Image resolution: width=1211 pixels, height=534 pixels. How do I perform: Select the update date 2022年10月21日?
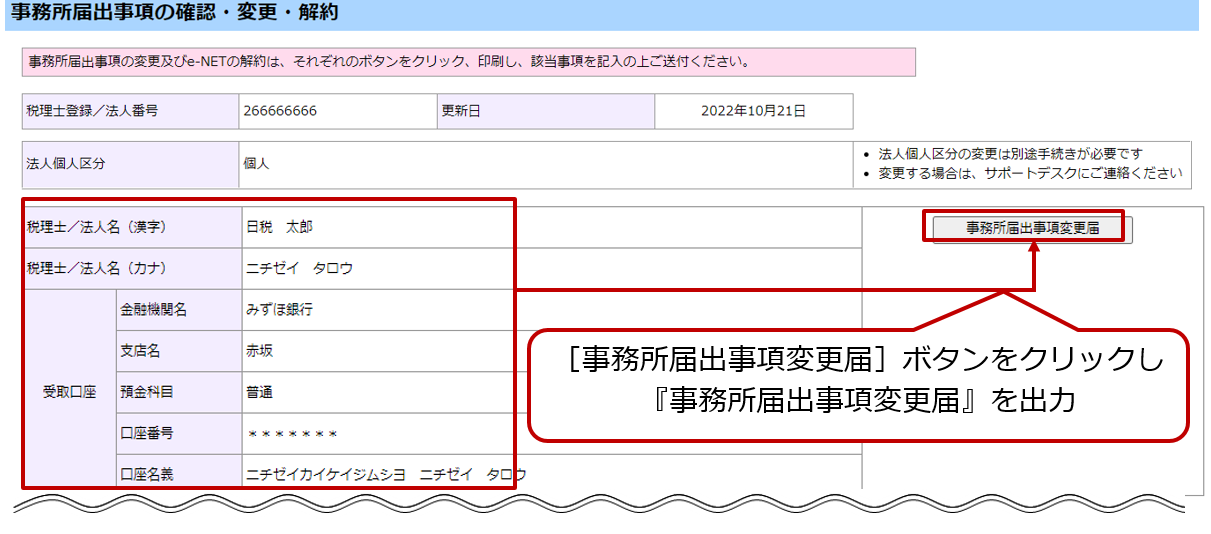753,111
